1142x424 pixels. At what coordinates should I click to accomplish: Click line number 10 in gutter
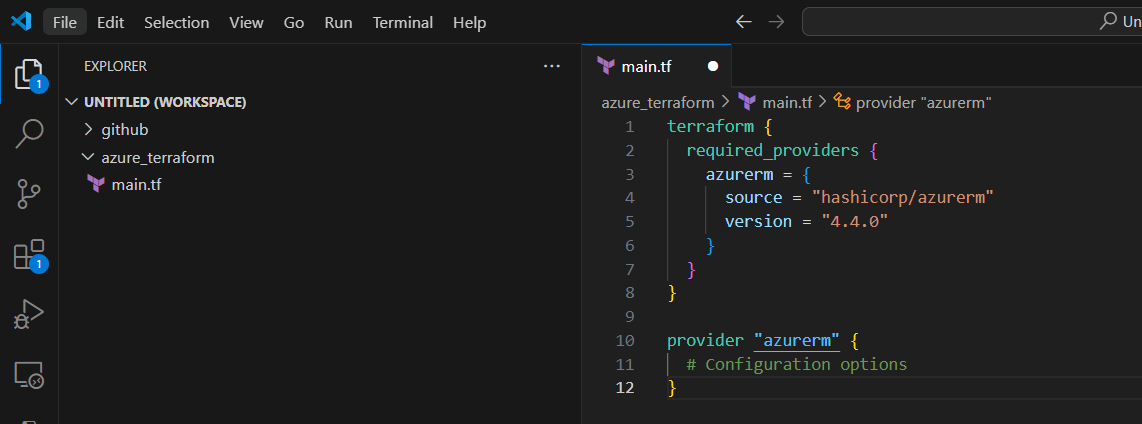[625, 340]
